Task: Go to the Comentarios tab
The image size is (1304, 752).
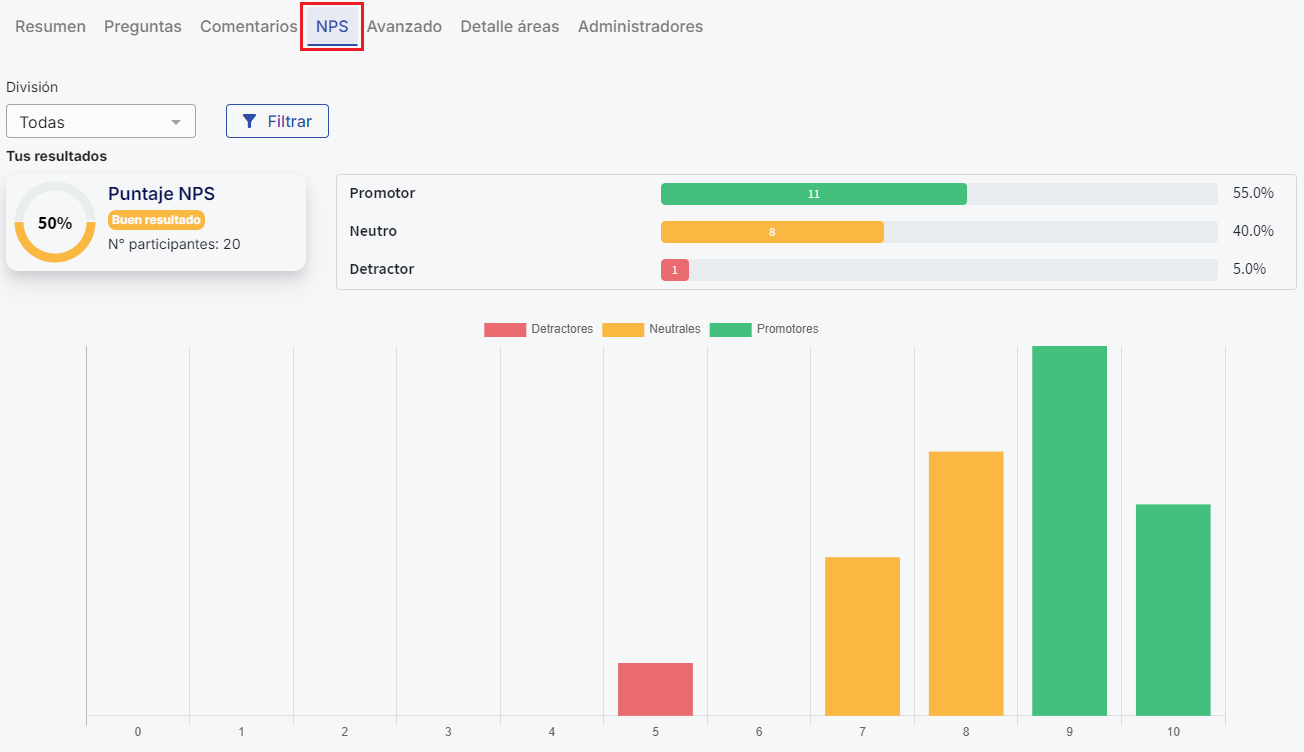Action: (248, 27)
